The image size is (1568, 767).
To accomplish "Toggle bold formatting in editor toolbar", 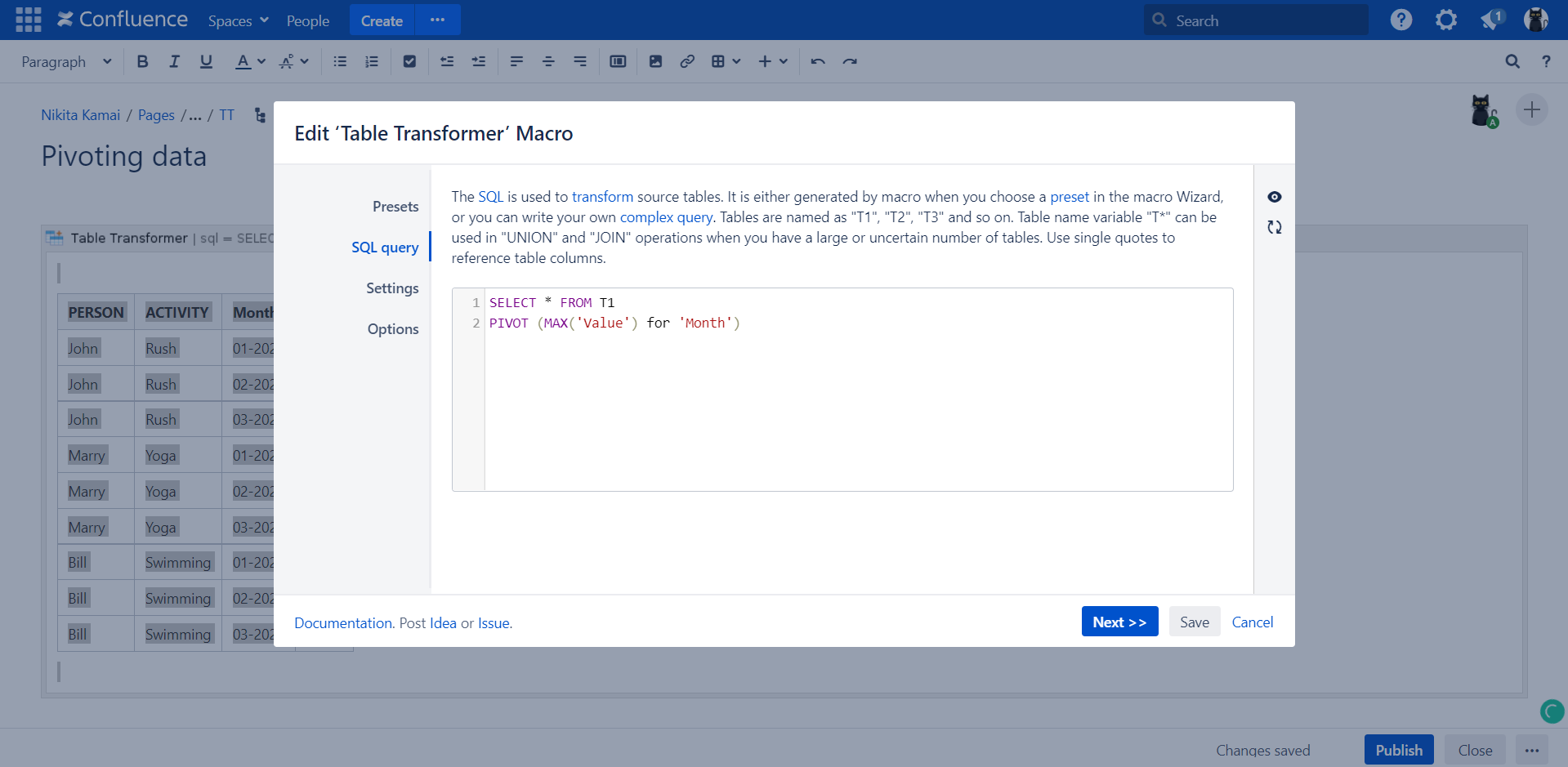I will tap(142, 61).
